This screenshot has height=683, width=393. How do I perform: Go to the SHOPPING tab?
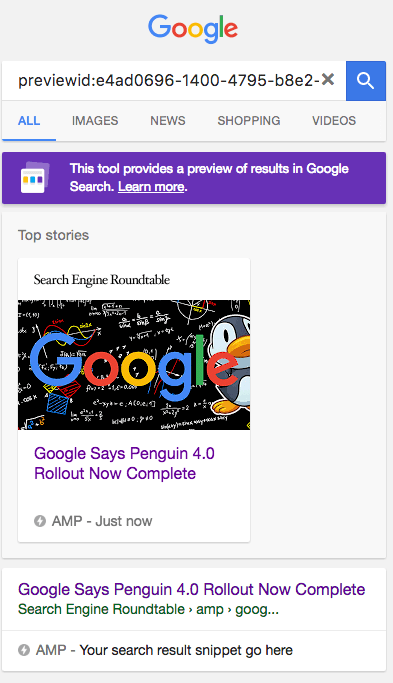[249, 121]
